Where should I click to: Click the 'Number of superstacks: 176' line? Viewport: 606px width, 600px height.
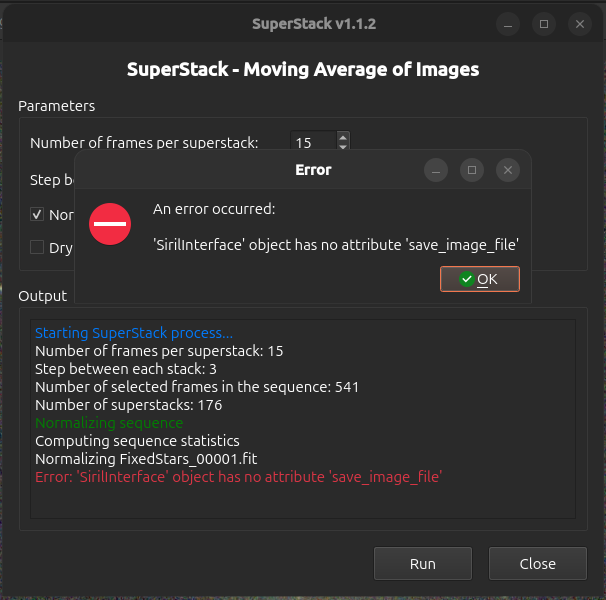pyautogui.click(x=128, y=405)
